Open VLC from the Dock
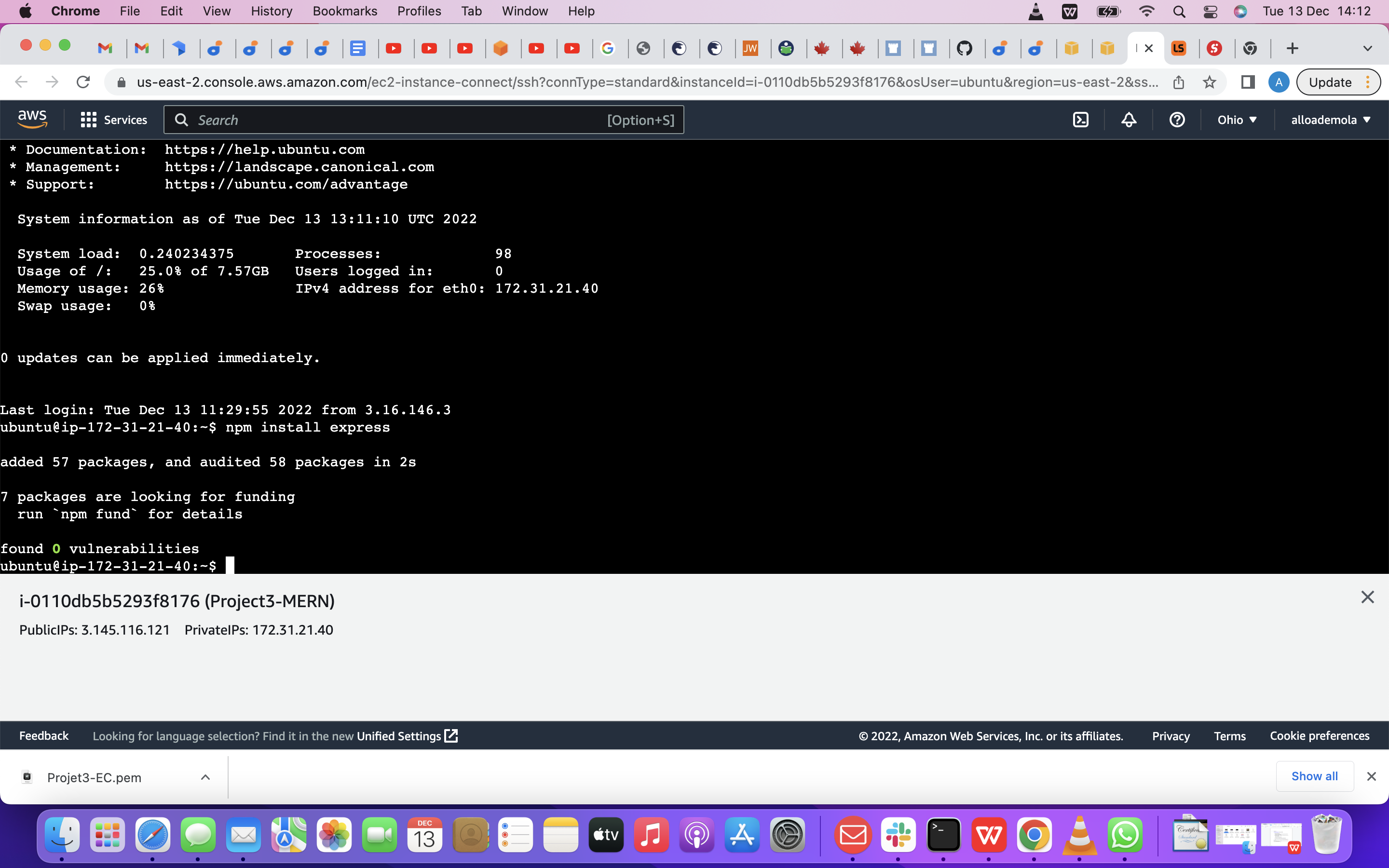1389x868 pixels. [x=1080, y=835]
